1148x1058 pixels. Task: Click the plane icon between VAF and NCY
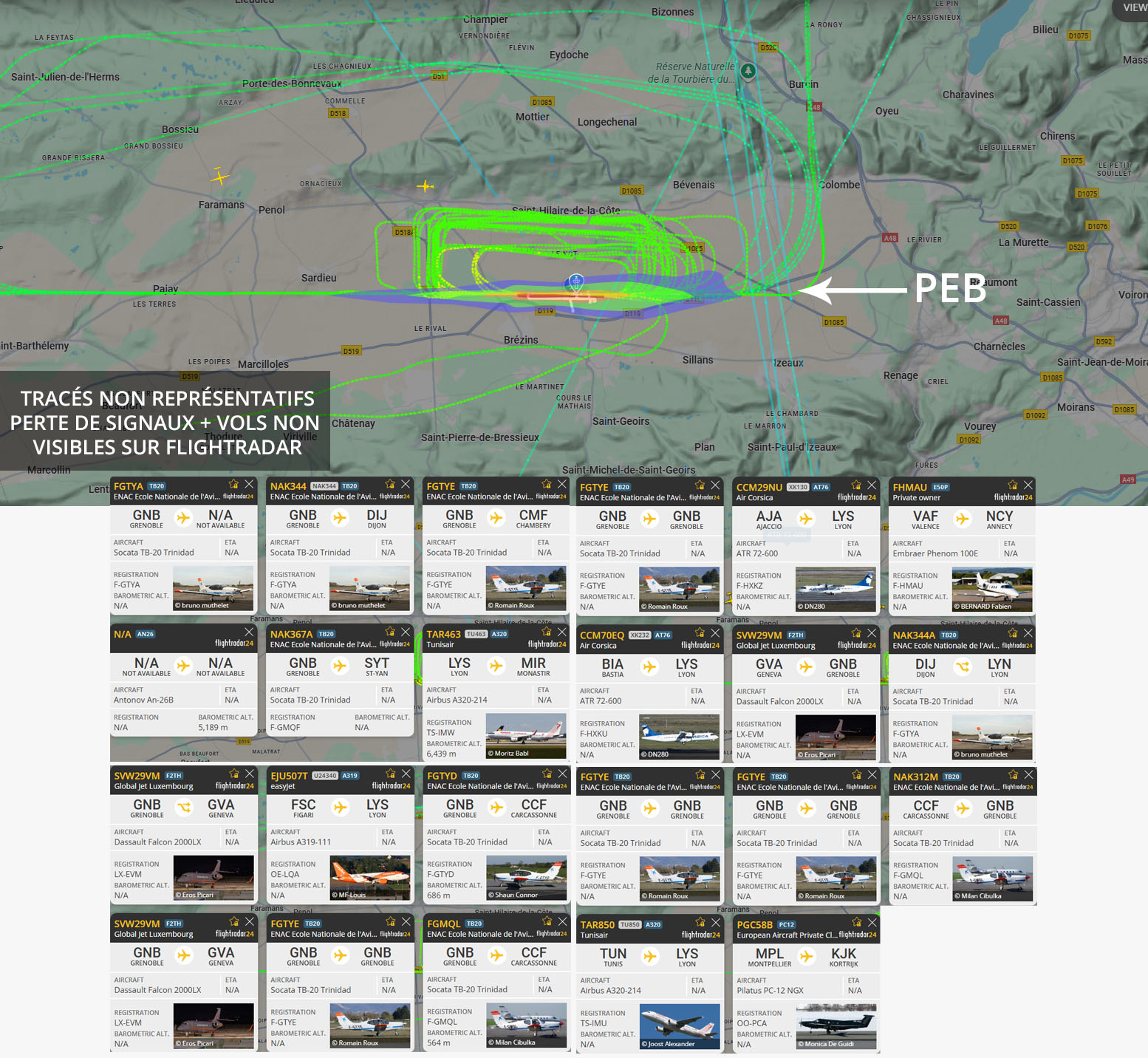click(963, 519)
